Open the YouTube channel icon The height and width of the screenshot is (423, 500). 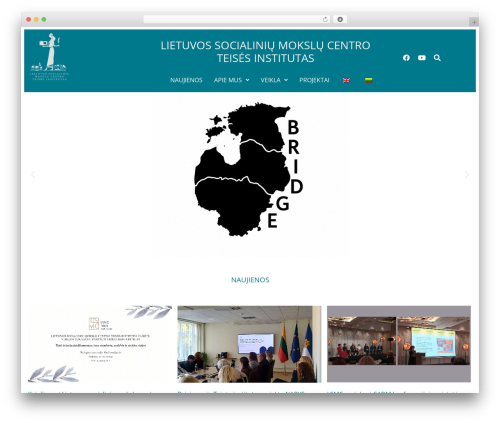pyautogui.click(x=422, y=58)
